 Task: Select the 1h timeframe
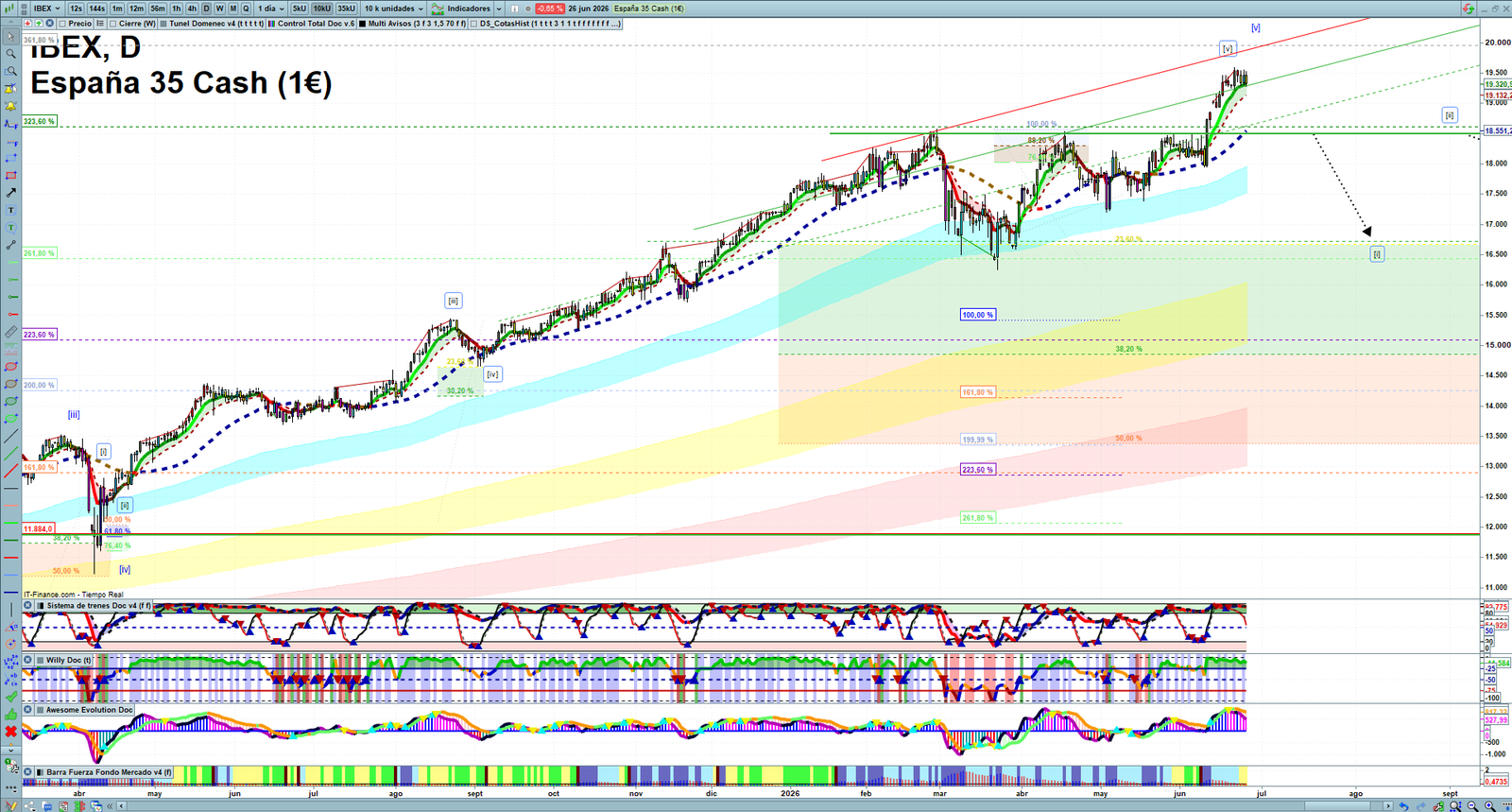point(177,9)
